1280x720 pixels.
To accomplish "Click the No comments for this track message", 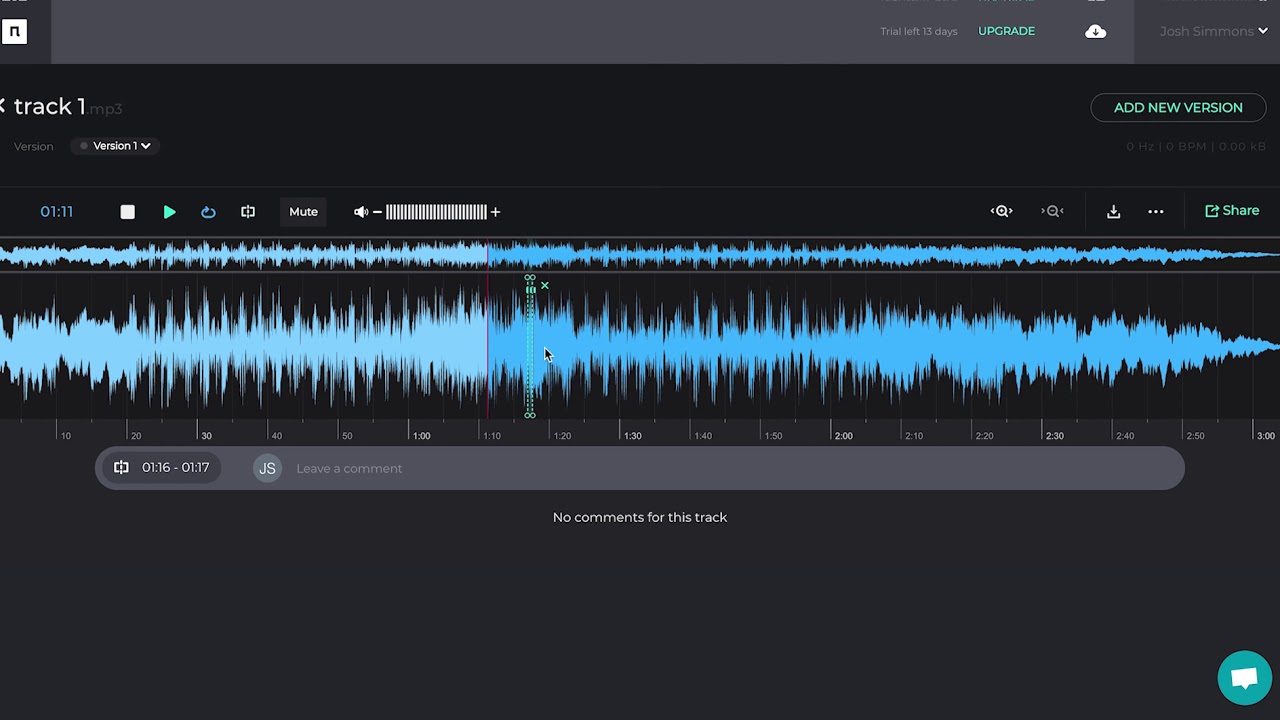I will click(640, 517).
